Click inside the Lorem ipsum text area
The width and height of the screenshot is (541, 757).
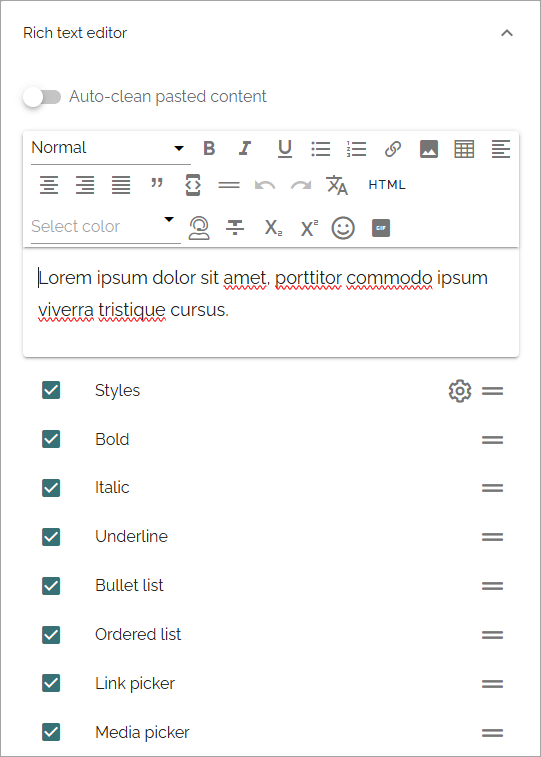[x=271, y=303]
